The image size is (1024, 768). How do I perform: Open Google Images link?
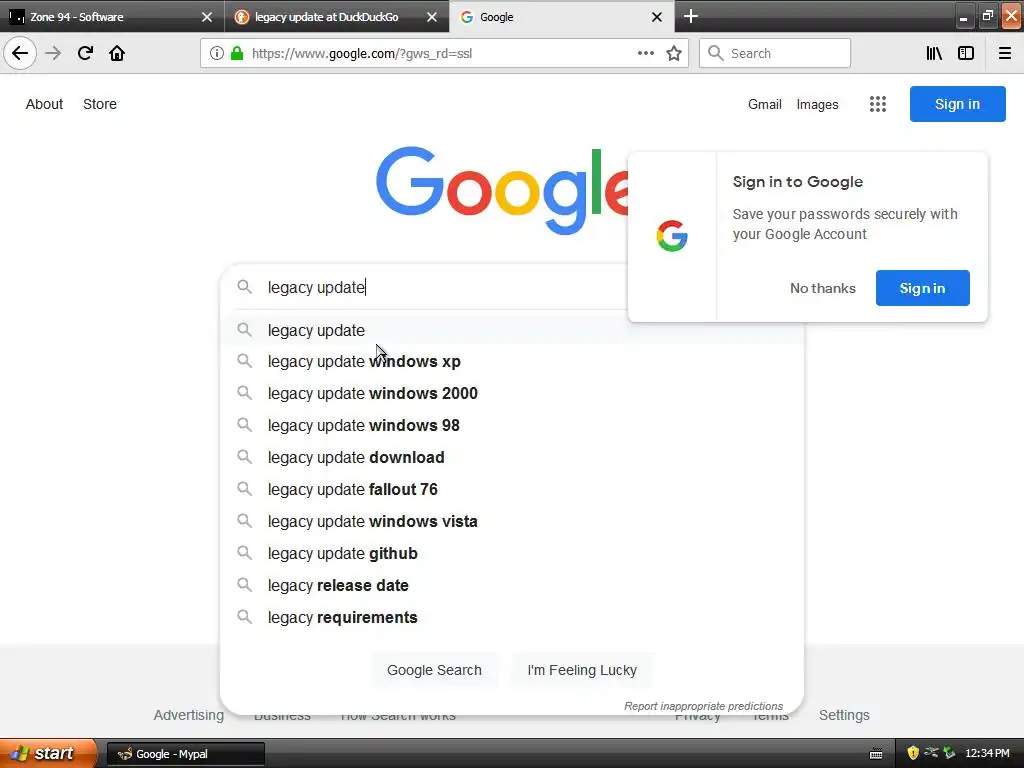tap(817, 104)
